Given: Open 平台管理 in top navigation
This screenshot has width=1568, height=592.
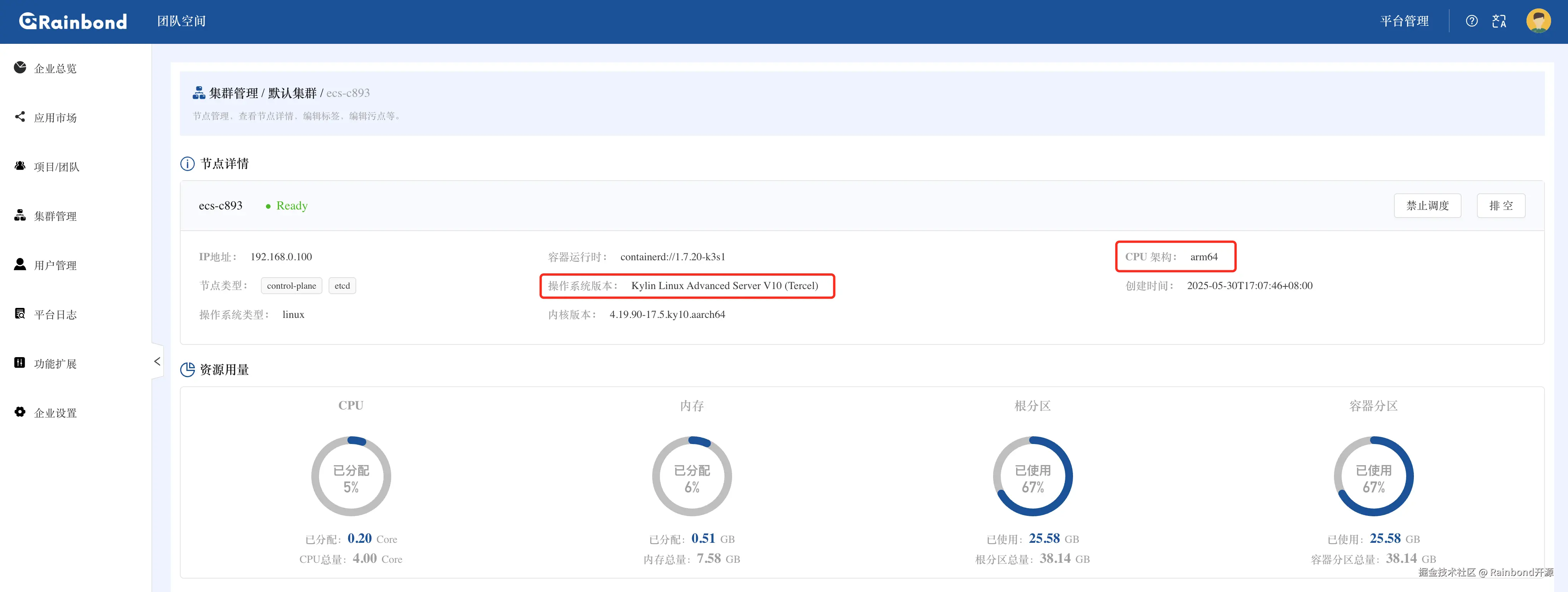Looking at the screenshot, I should (1404, 21).
